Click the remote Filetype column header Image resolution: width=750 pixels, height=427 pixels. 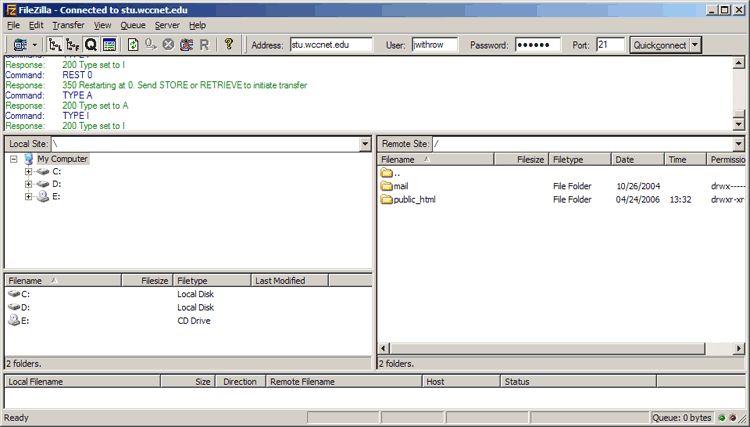(580, 160)
